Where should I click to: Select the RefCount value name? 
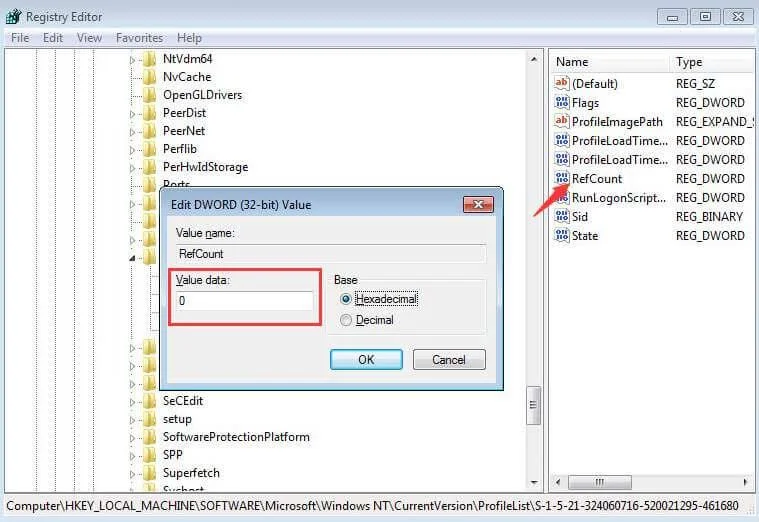tap(597, 179)
